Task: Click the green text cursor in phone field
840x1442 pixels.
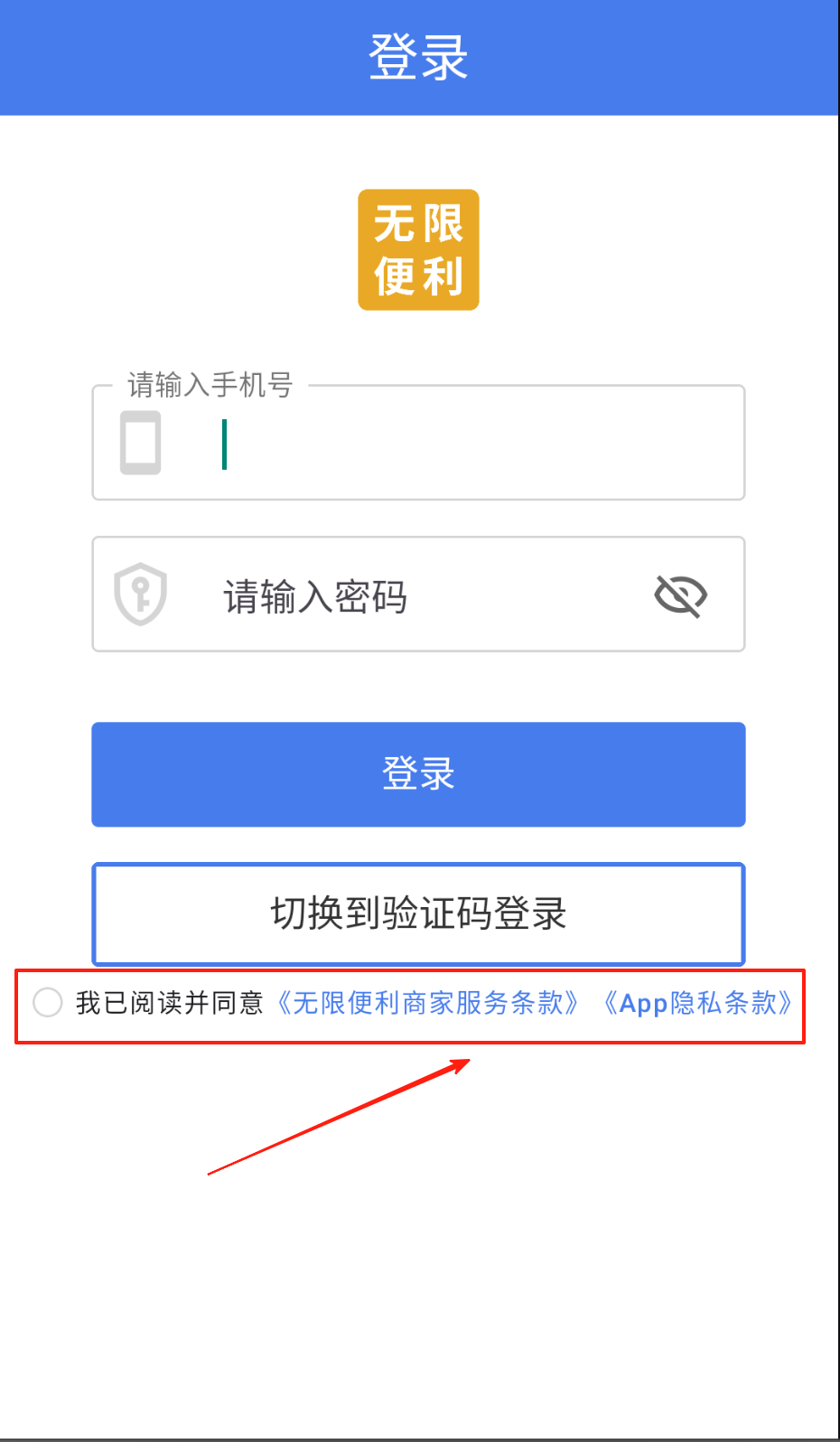Action: click(224, 445)
